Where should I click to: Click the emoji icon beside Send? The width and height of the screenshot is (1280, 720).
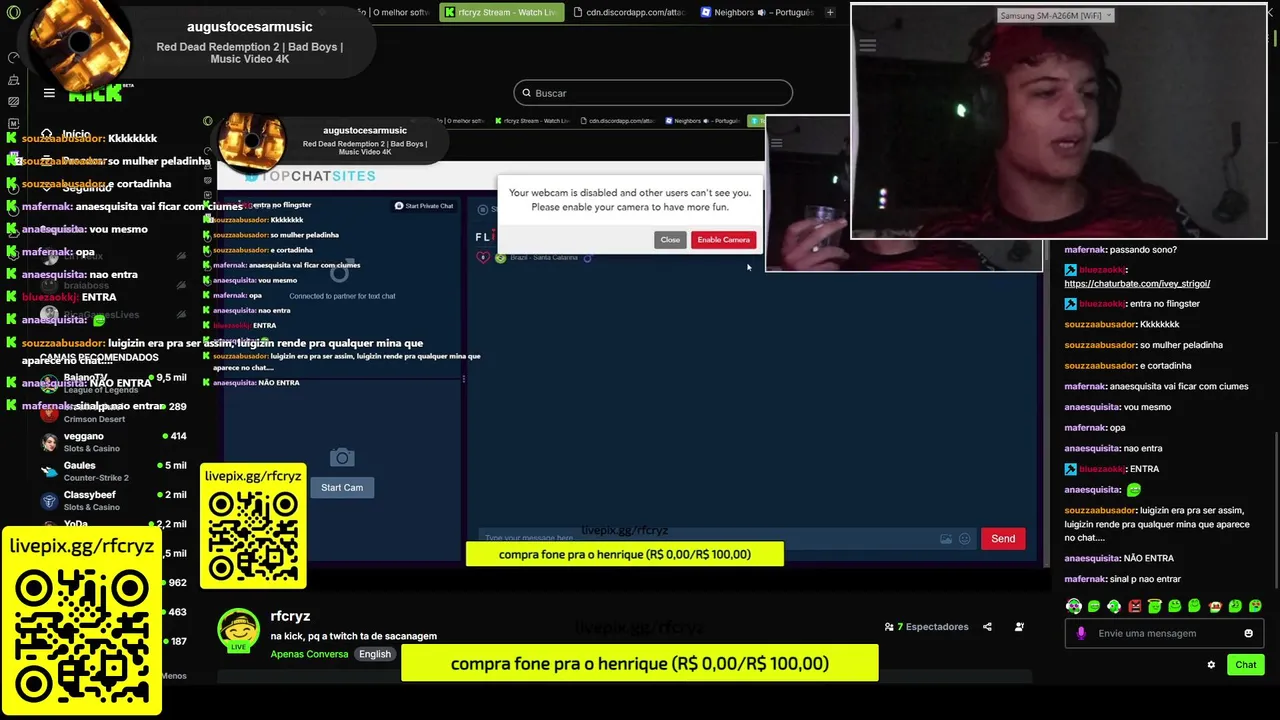(965, 539)
